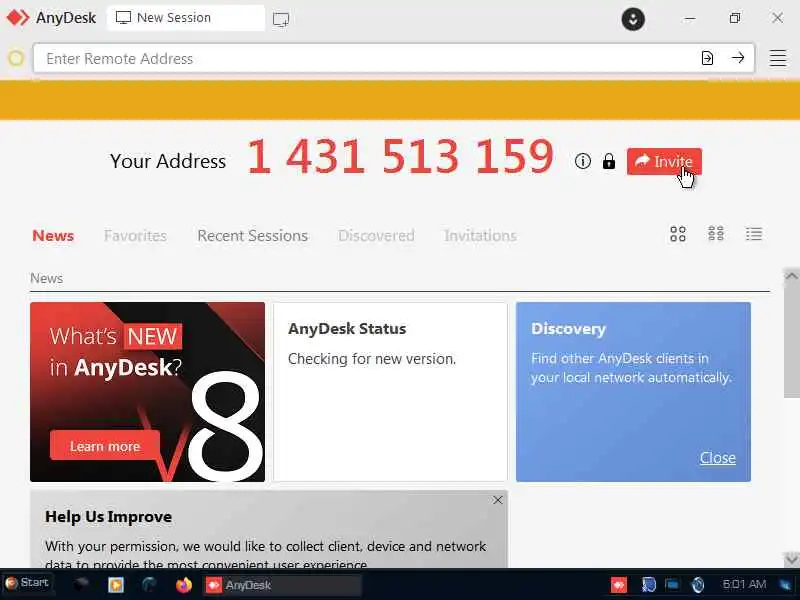
Task: Click the black download arrow icon
Action: [633, 19]
